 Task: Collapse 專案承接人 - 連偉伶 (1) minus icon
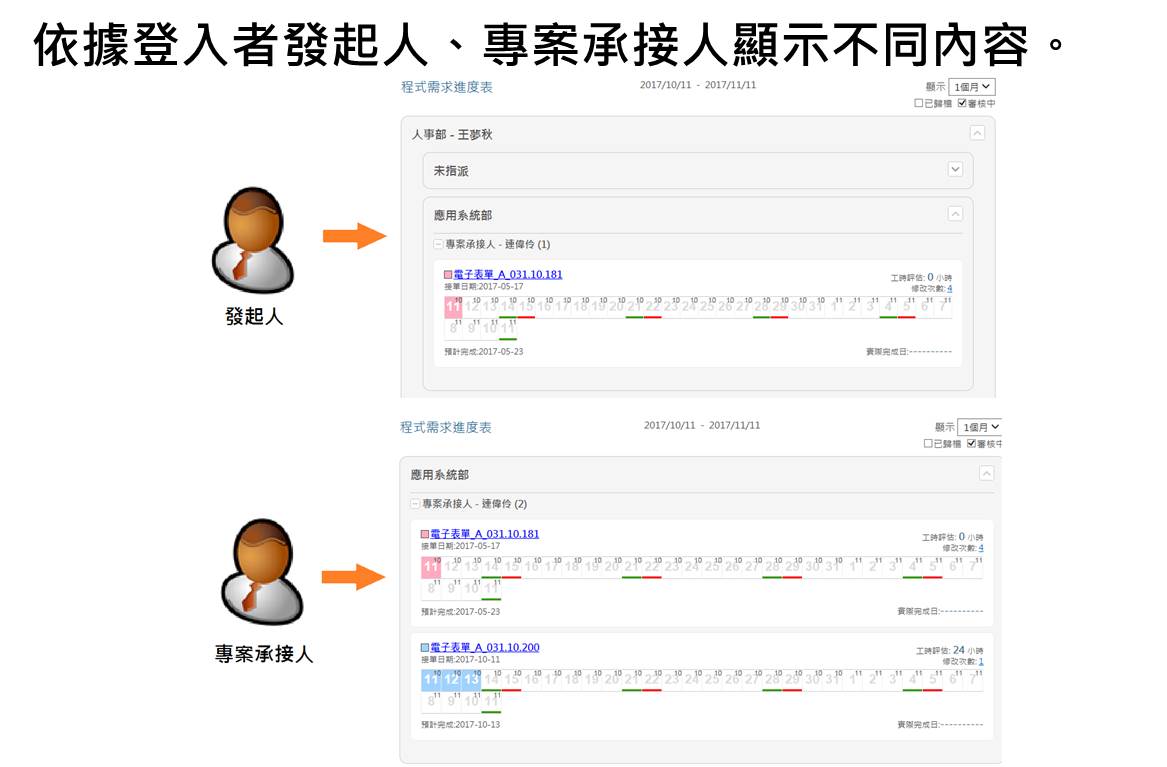[x=438, y=244]
